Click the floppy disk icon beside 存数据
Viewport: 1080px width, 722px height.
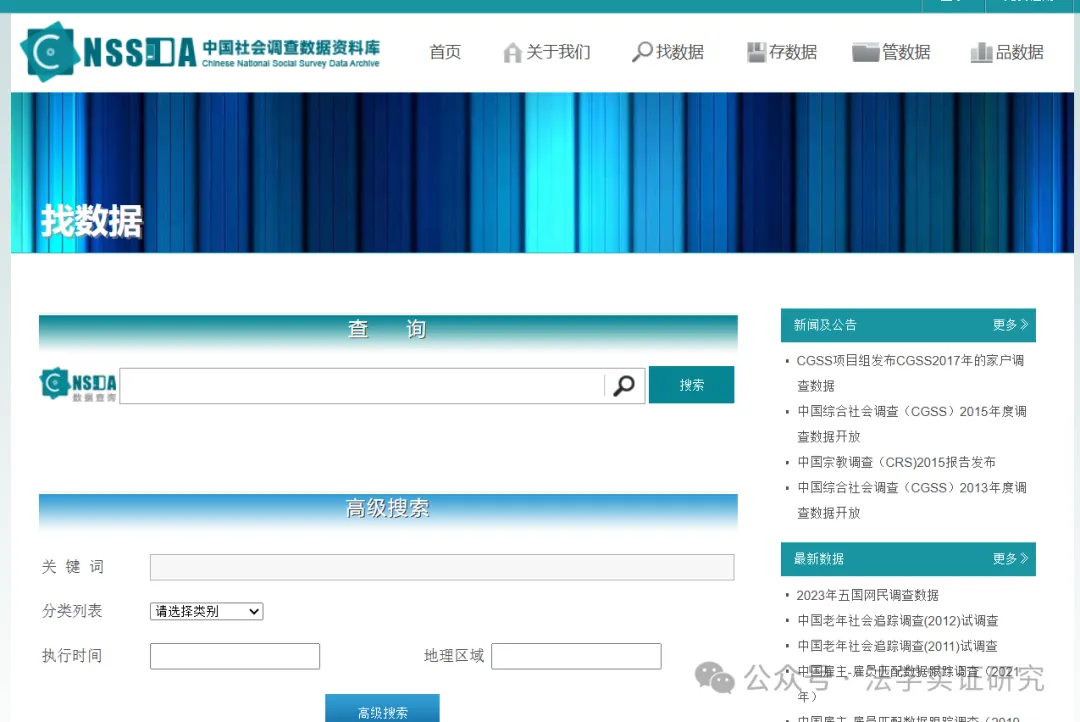(x=756, y=52)
